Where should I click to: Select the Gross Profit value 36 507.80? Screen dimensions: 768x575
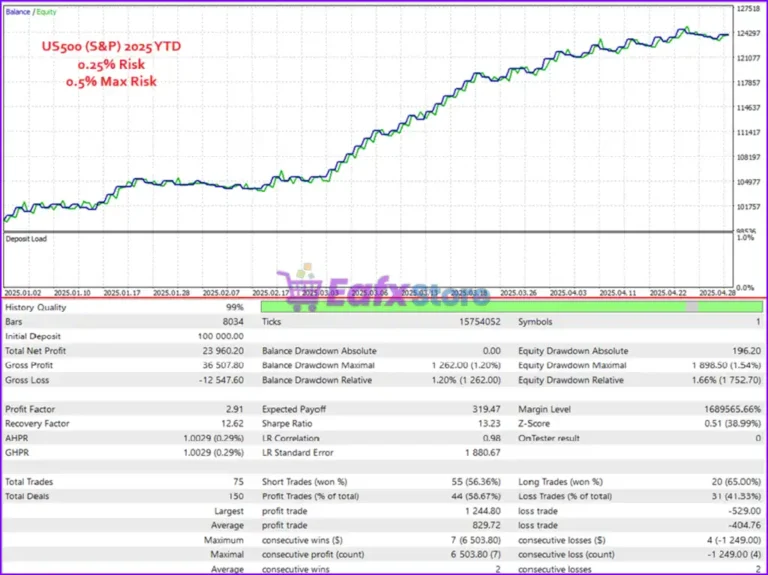pos(223,365)
